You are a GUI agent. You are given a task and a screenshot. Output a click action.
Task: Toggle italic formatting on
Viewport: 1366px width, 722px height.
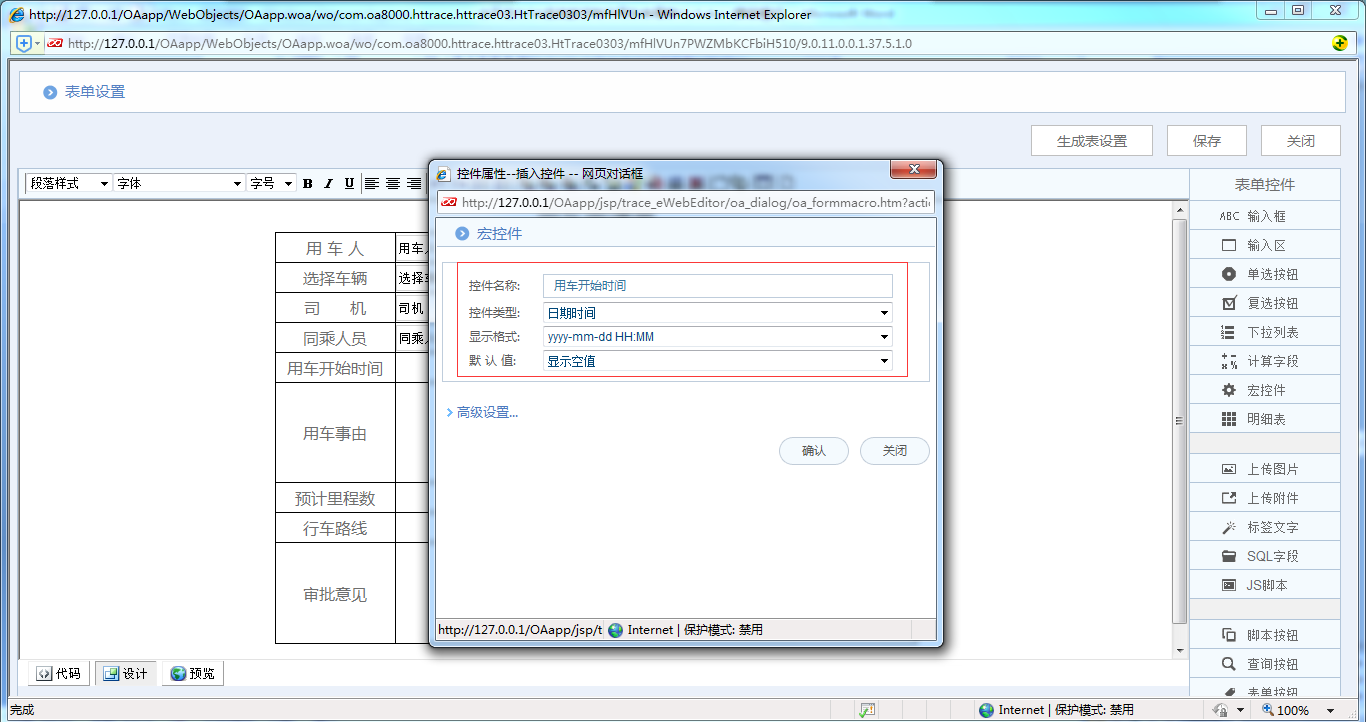327,183
